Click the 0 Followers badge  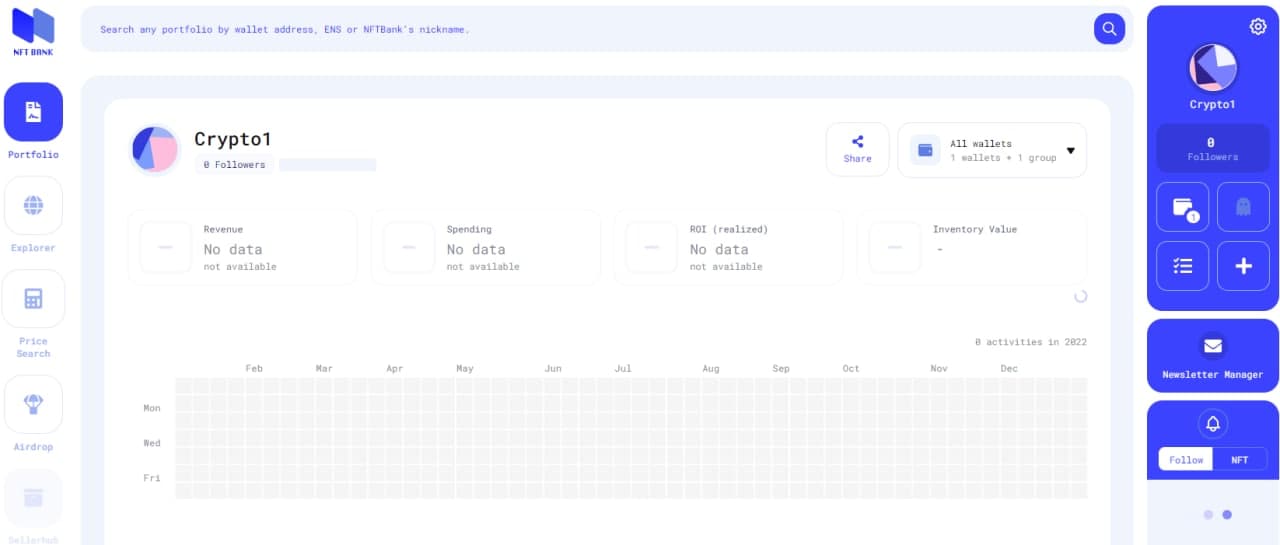coord(234,164)
